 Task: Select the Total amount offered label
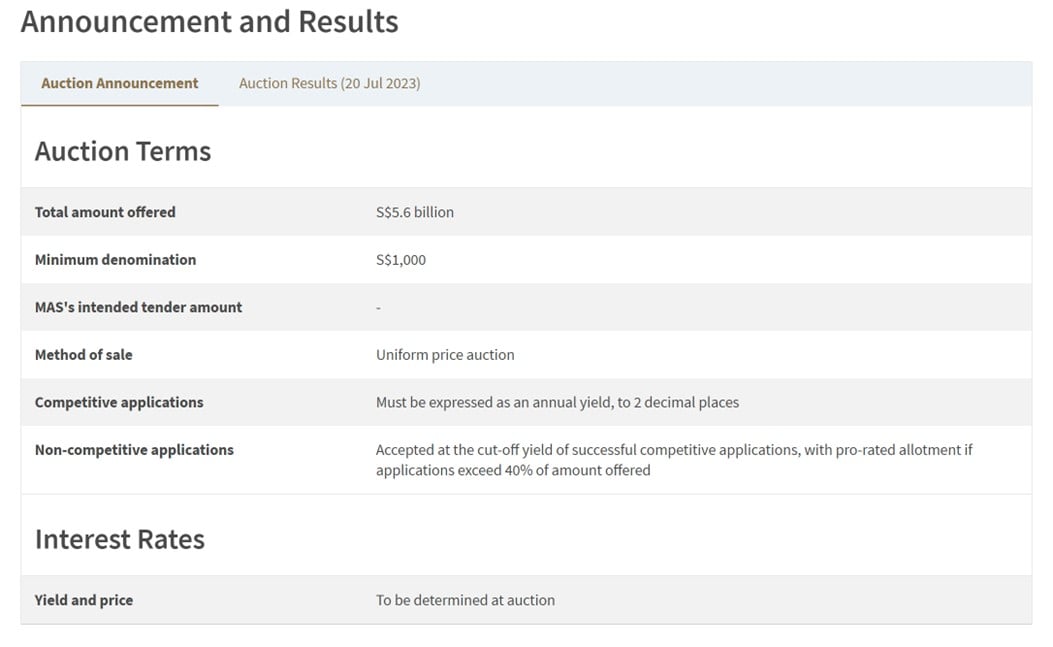105,212
